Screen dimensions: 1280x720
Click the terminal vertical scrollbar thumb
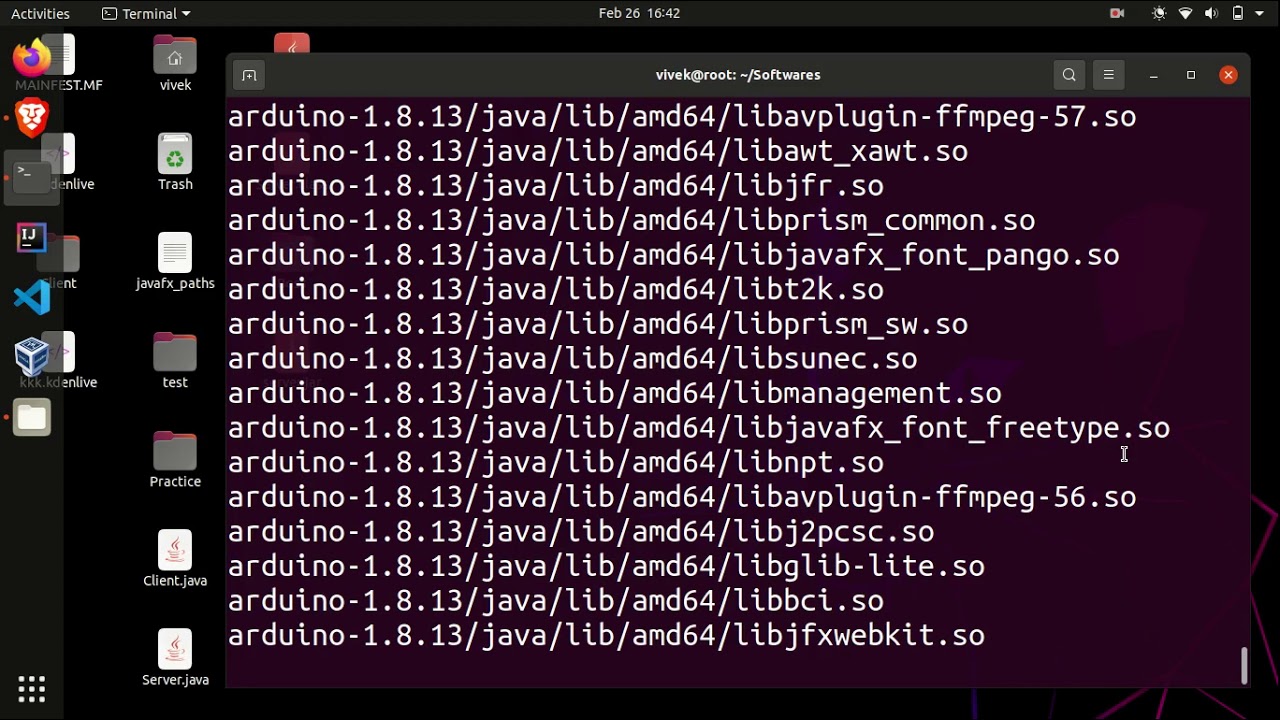click(1244, 665)
